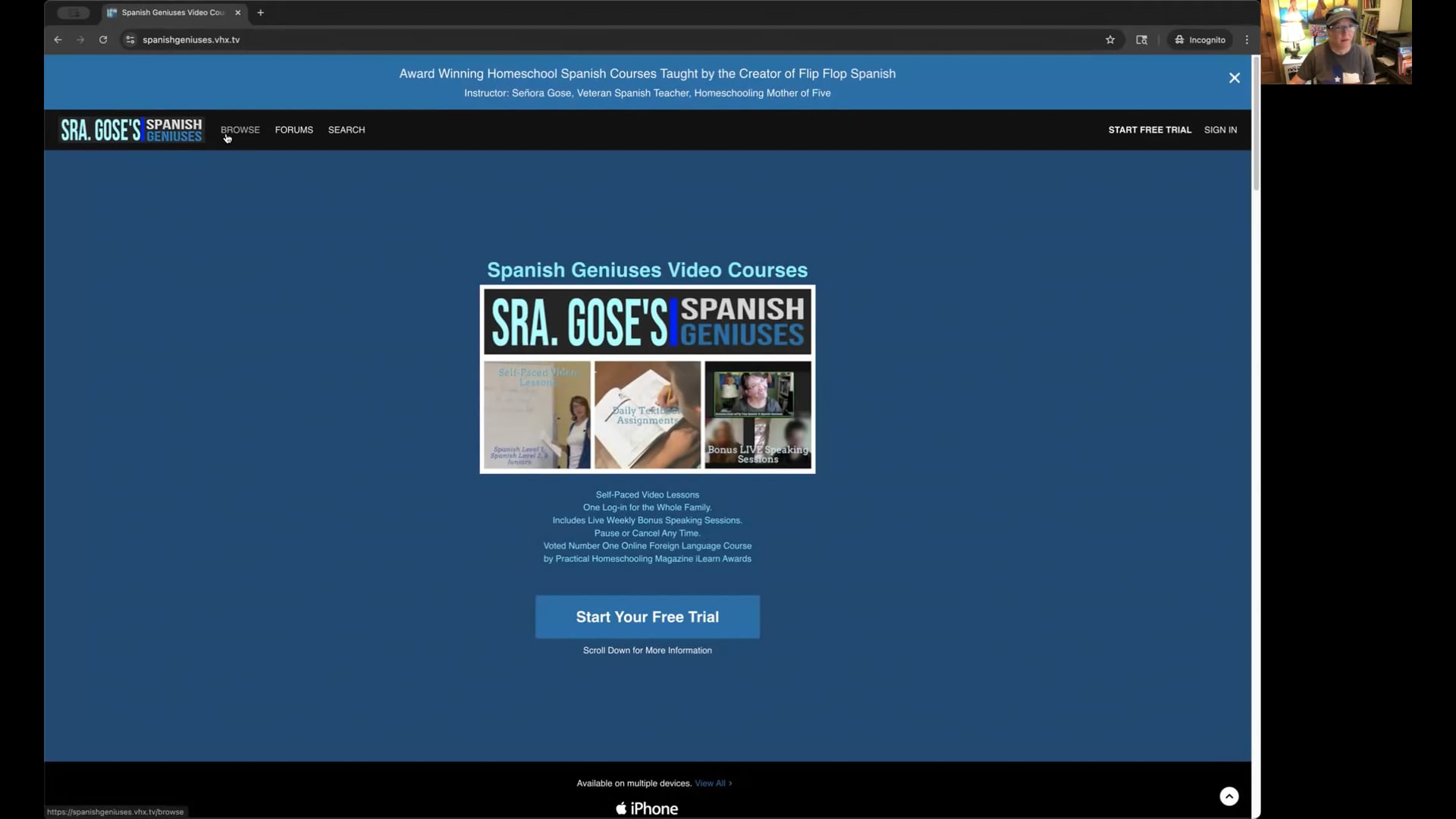Open the FORUMS menu item
Image resolution: width=1456 pixels, height=819 pixels.
tap(293, 130)
